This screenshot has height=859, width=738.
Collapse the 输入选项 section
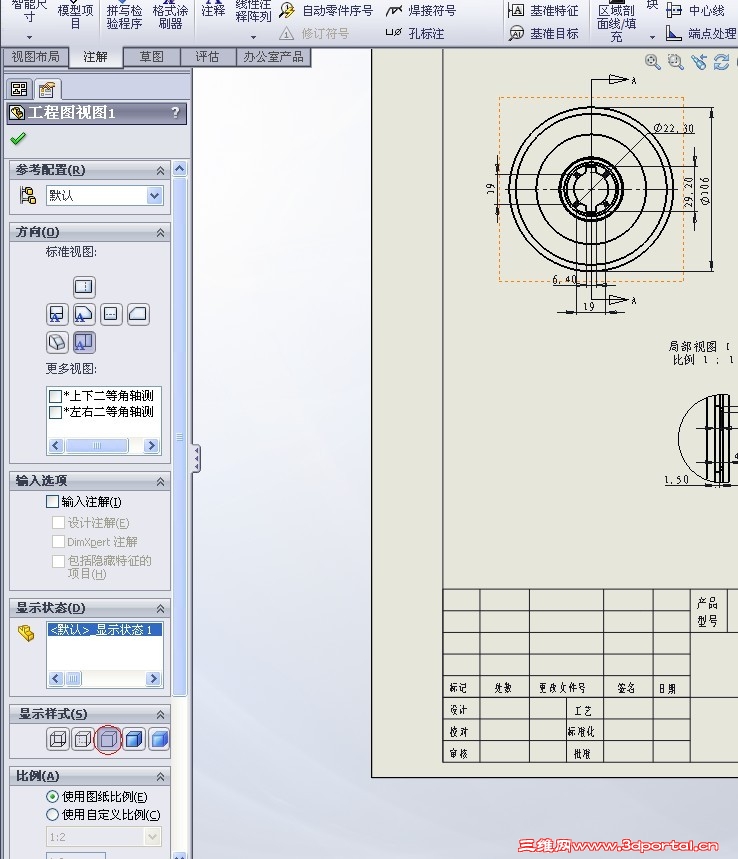161,482
